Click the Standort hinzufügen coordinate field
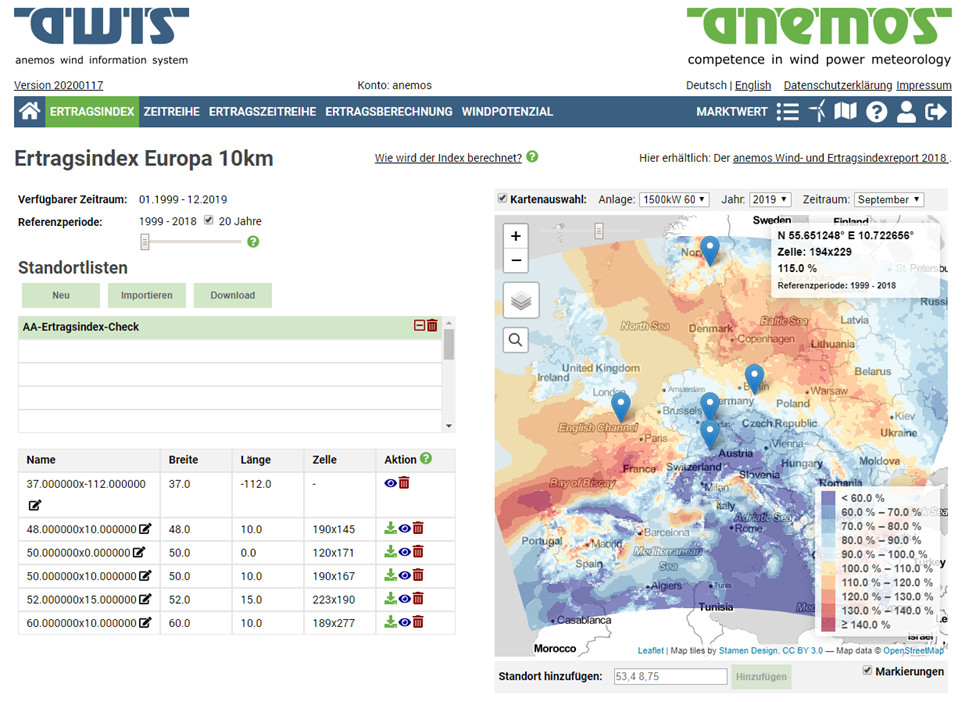969x702 pixels. tap(669, 677)
